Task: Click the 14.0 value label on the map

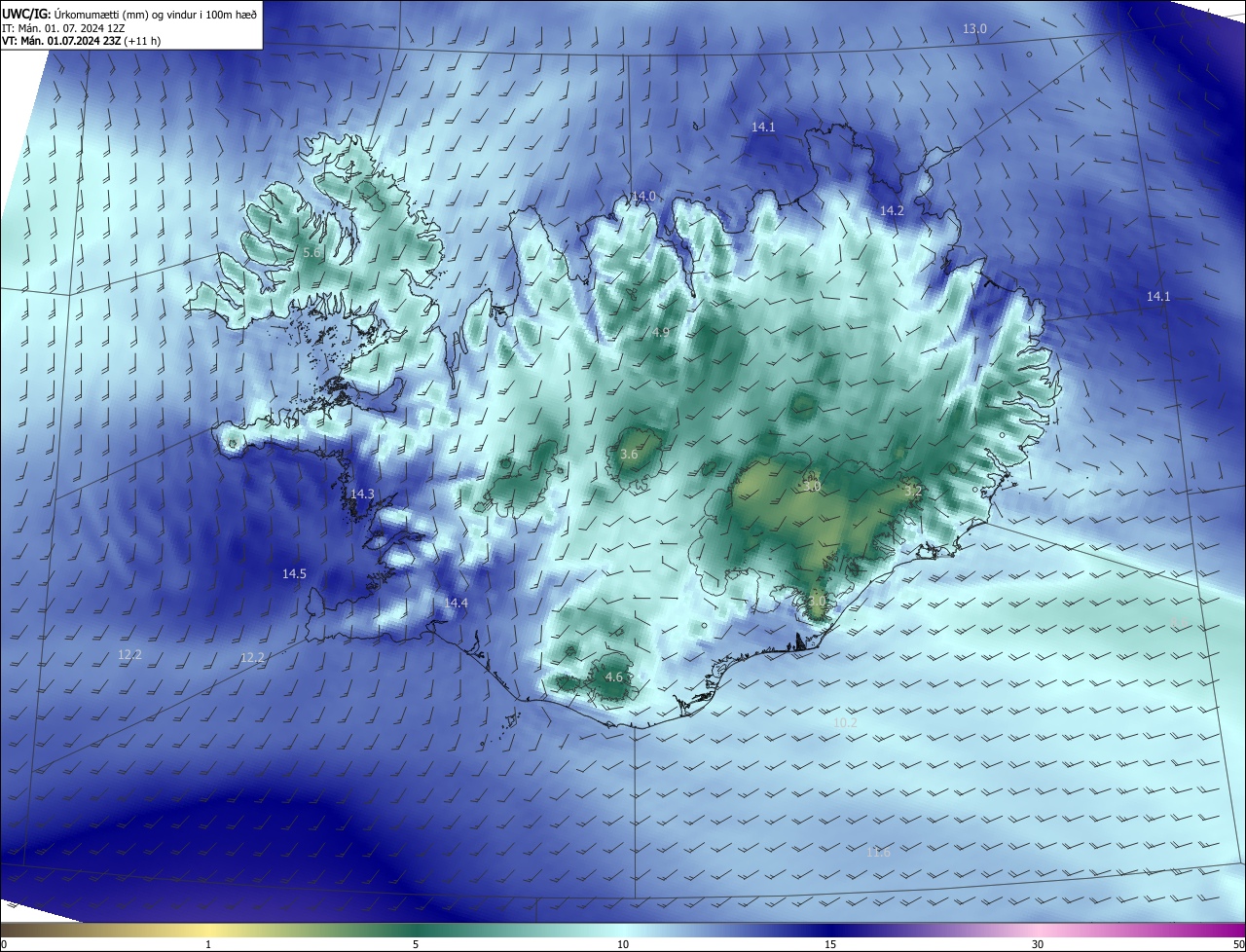Action: click(643, 197)
